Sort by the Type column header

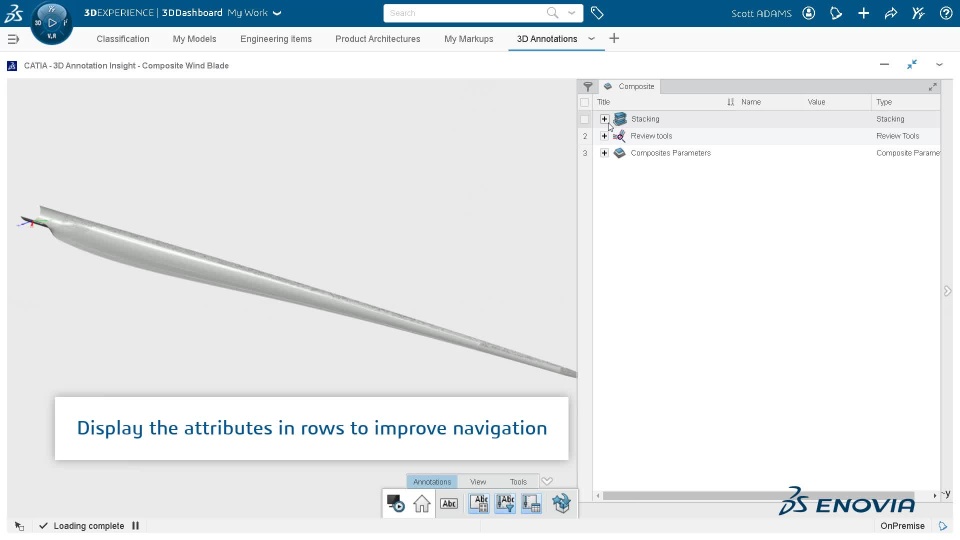[x=883, y=102]
